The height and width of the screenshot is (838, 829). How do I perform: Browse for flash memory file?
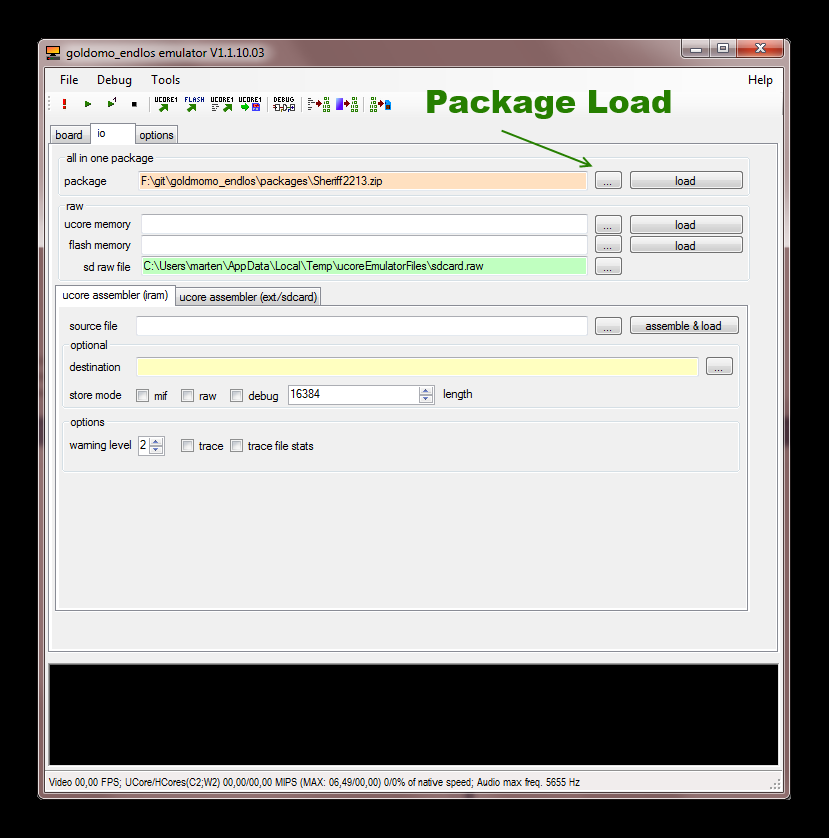pos(608,245)
